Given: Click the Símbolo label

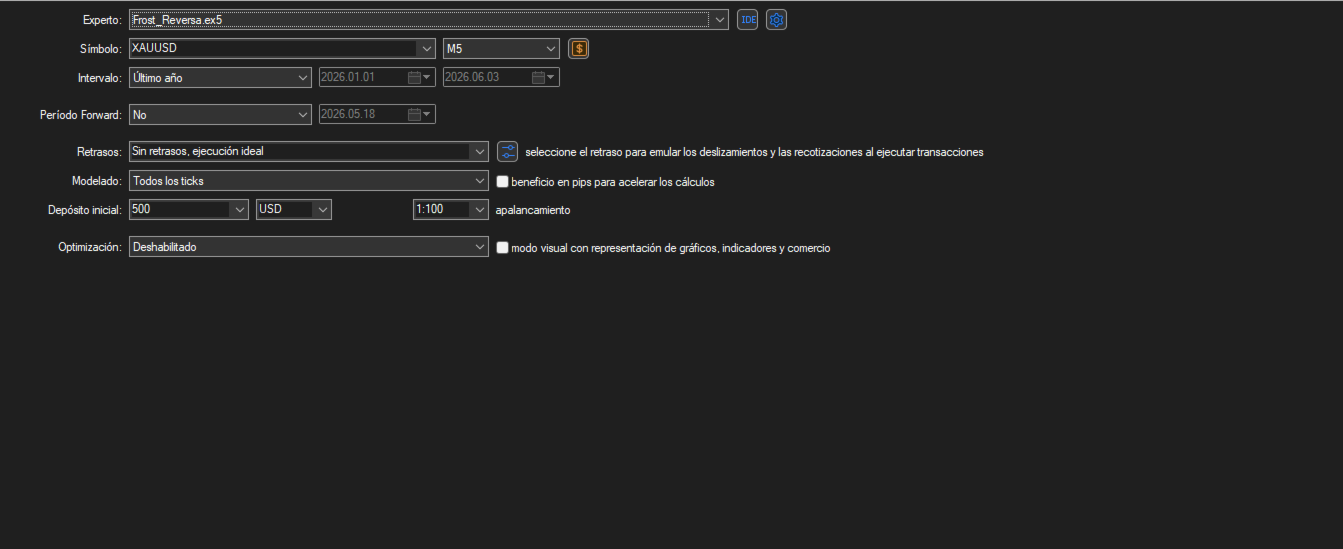Looking at the screenshot, I should pyautogui.click(x=101, y=49).
